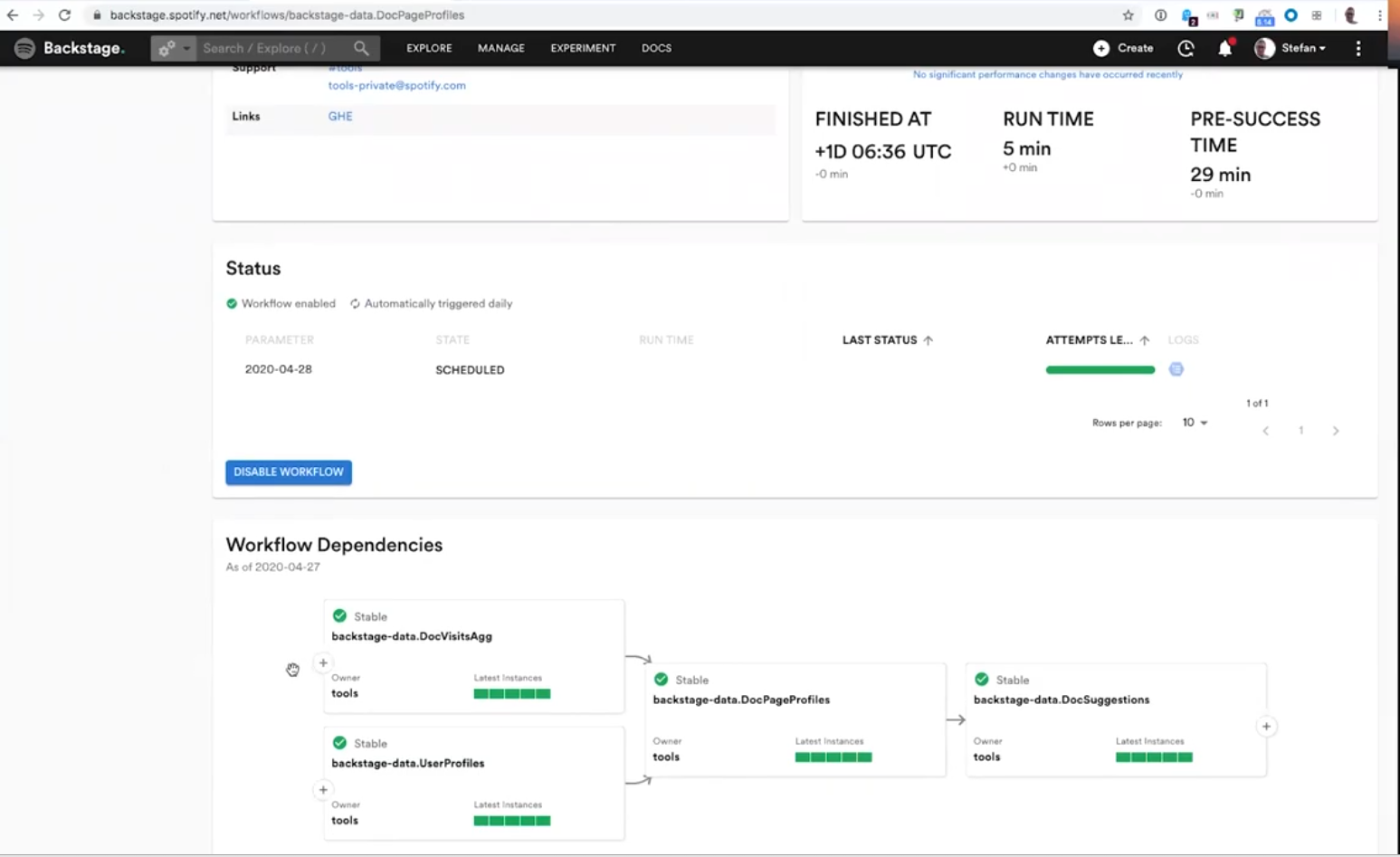Click the performance changes notice text

pos(1047,74)
